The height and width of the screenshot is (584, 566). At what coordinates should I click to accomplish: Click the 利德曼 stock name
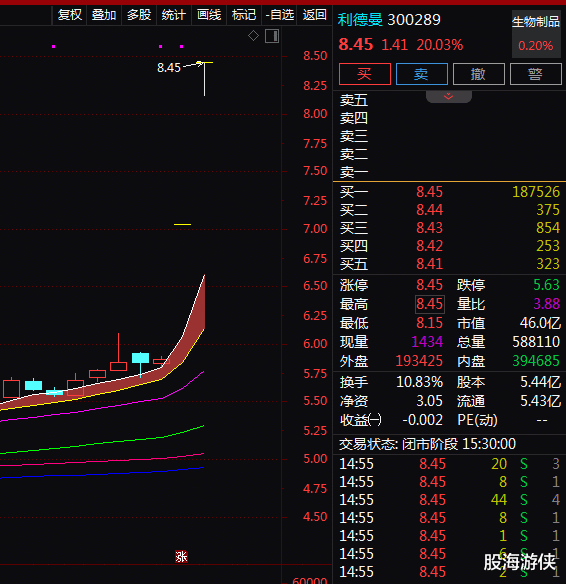tap(360, 19)
